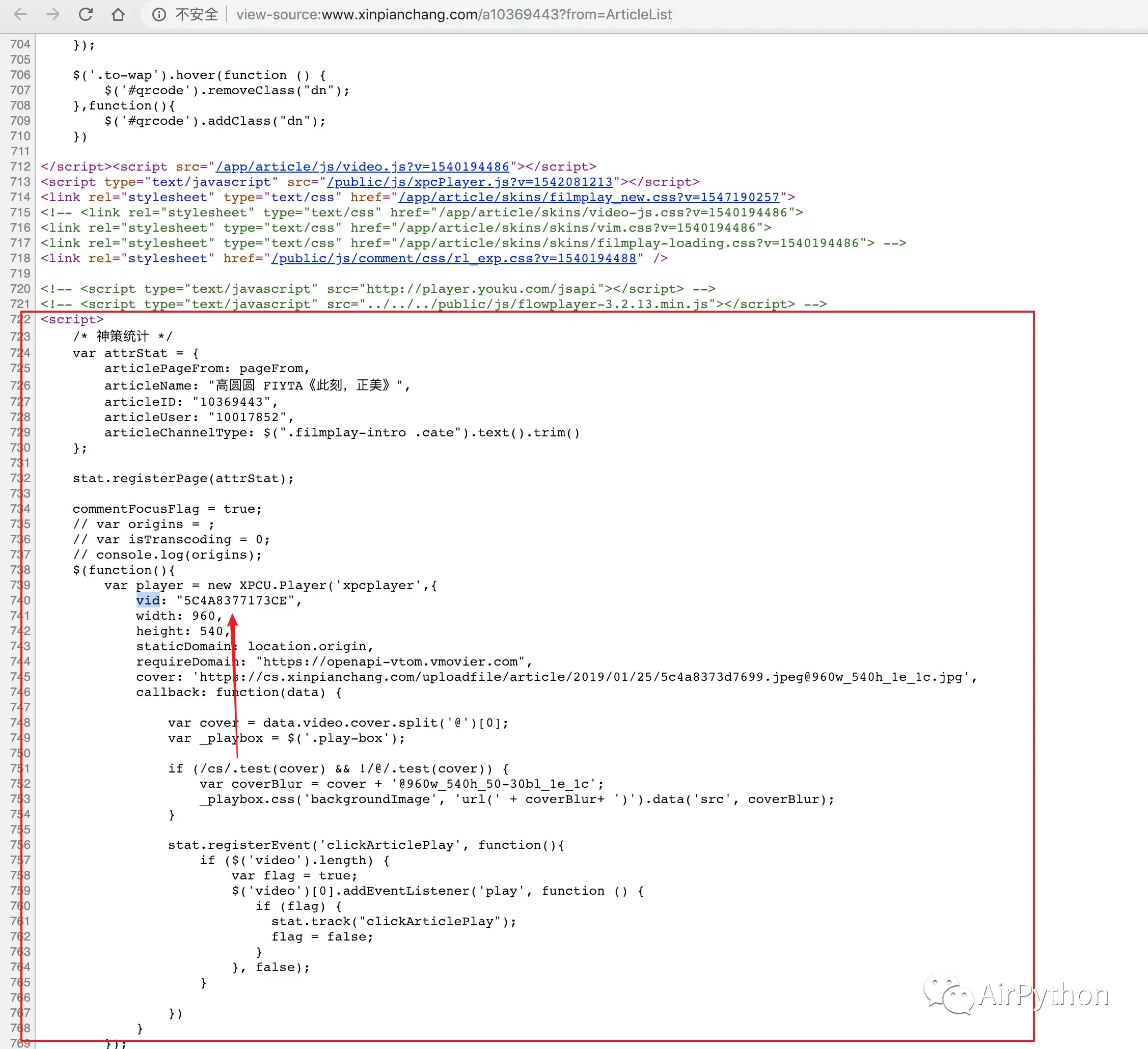Click the address bar URL text
Image resolution: width=1148 pixels, height=1049 pixels.
point(454,14)
